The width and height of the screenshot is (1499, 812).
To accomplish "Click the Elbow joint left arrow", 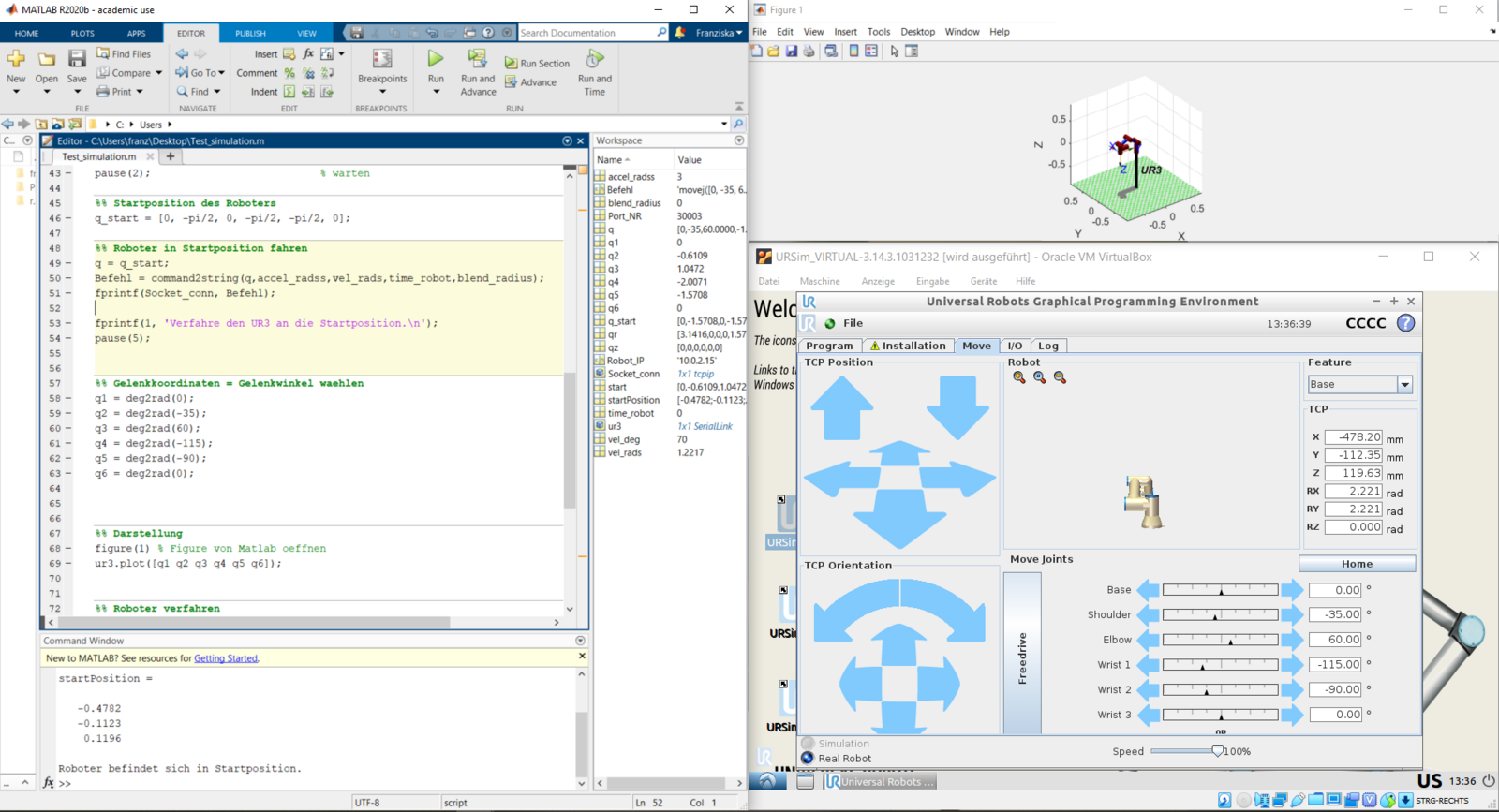I will pyautogui.click(x=1148, y=640).
